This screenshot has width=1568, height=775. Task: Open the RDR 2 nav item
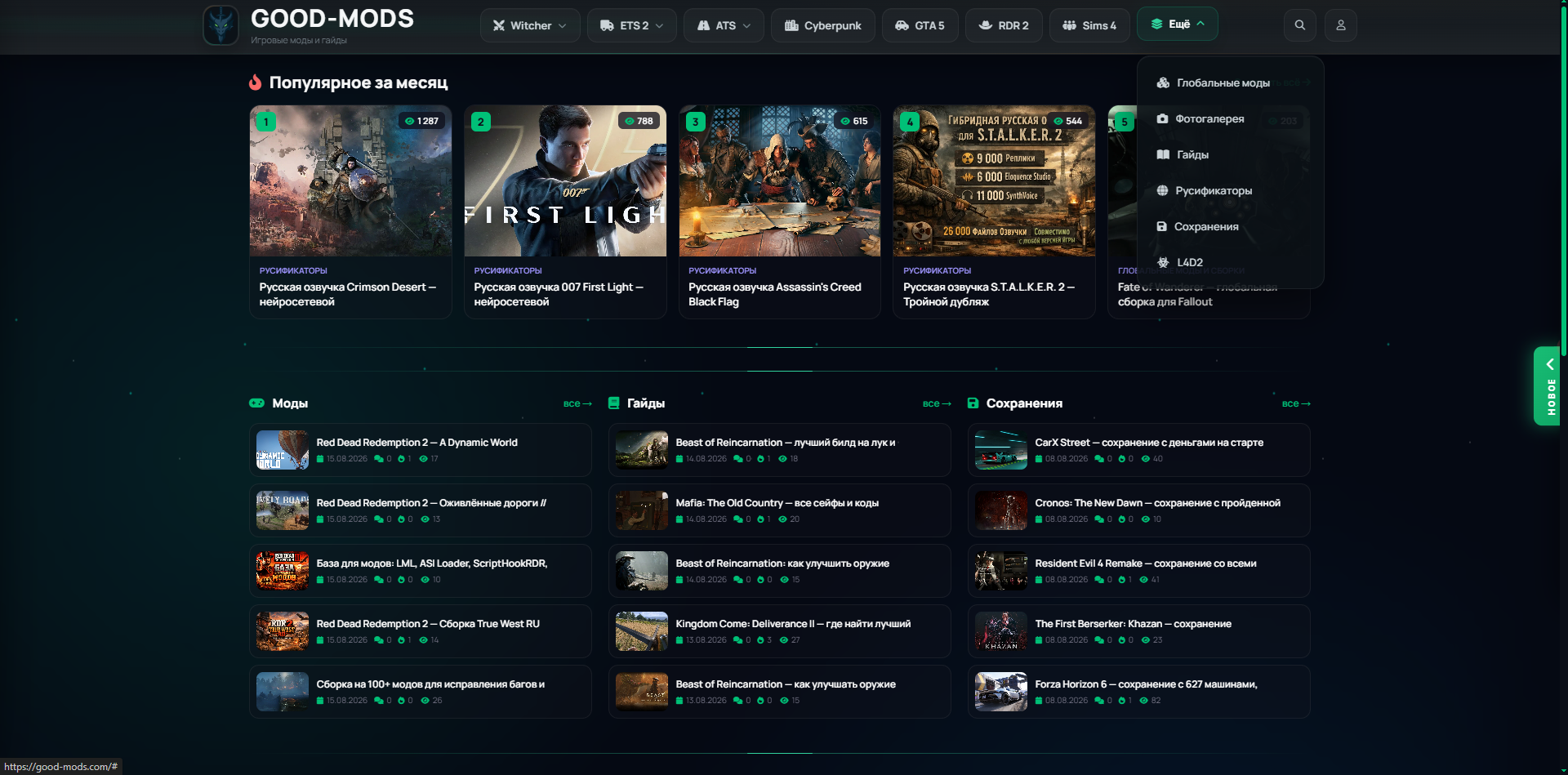point(1004,25)
